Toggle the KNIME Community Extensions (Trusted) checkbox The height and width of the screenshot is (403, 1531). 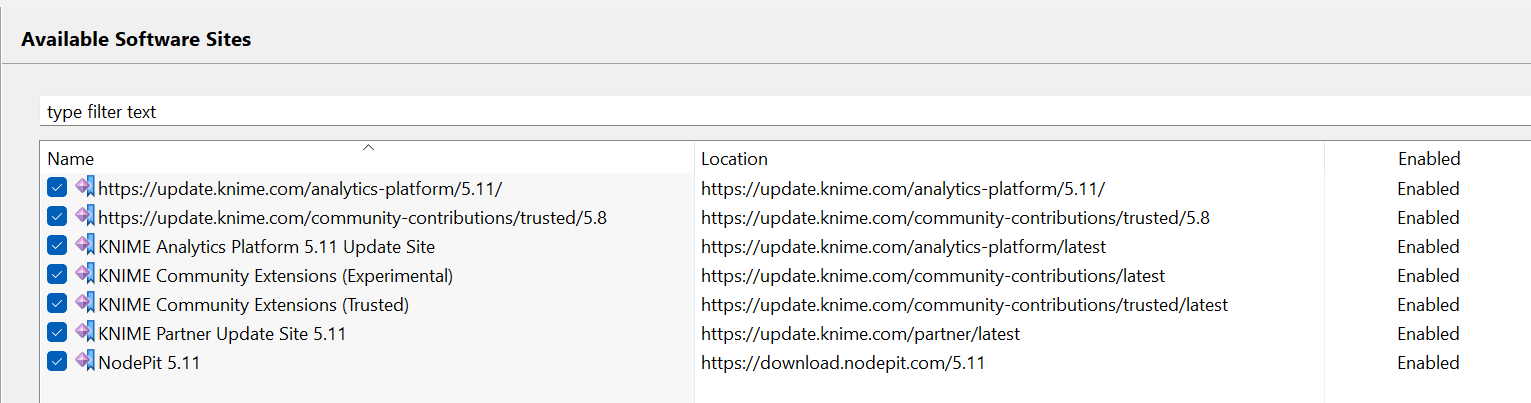pos(57,304)
